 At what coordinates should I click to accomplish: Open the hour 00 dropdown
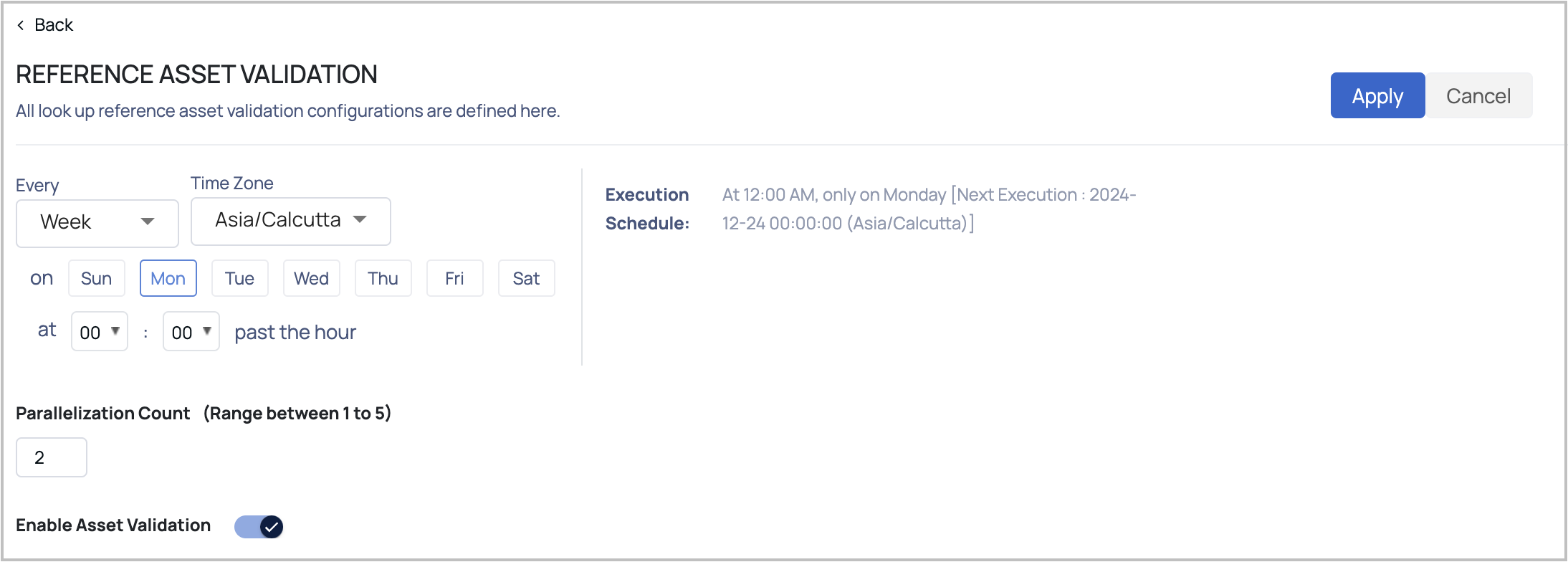100,331
